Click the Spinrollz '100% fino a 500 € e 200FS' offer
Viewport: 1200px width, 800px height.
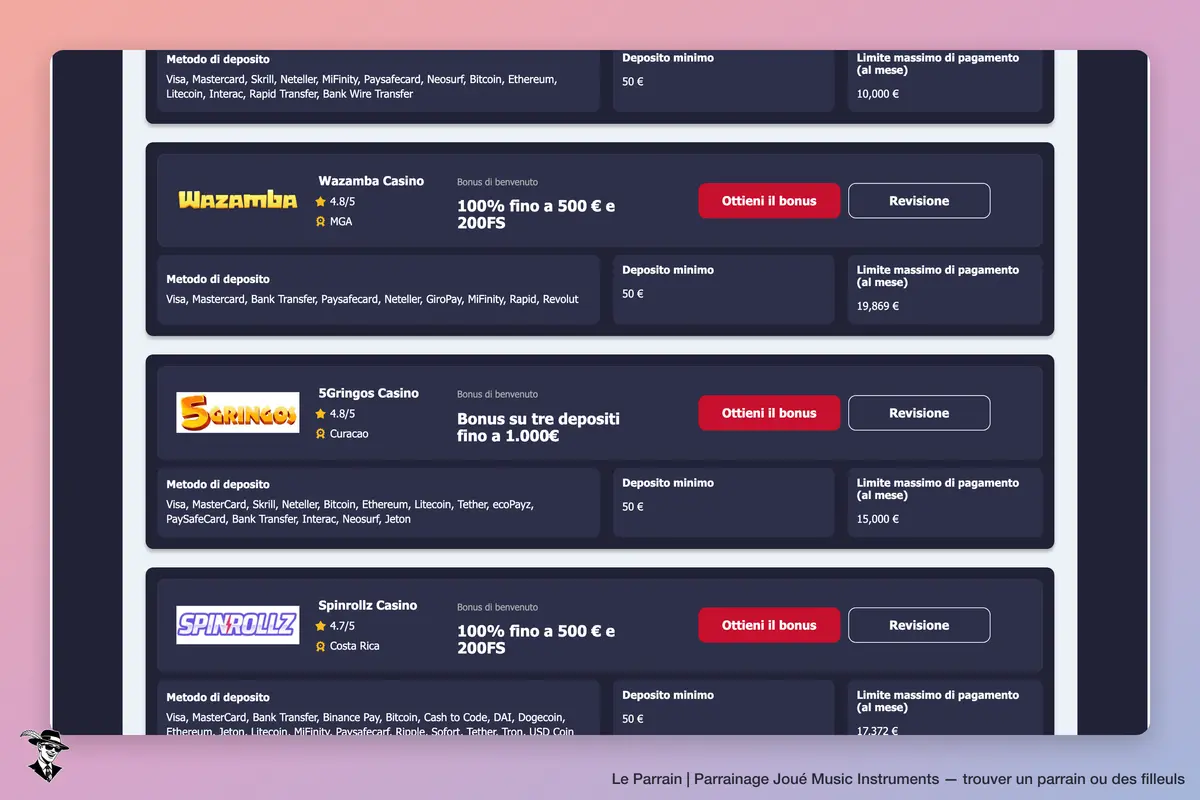536,640
